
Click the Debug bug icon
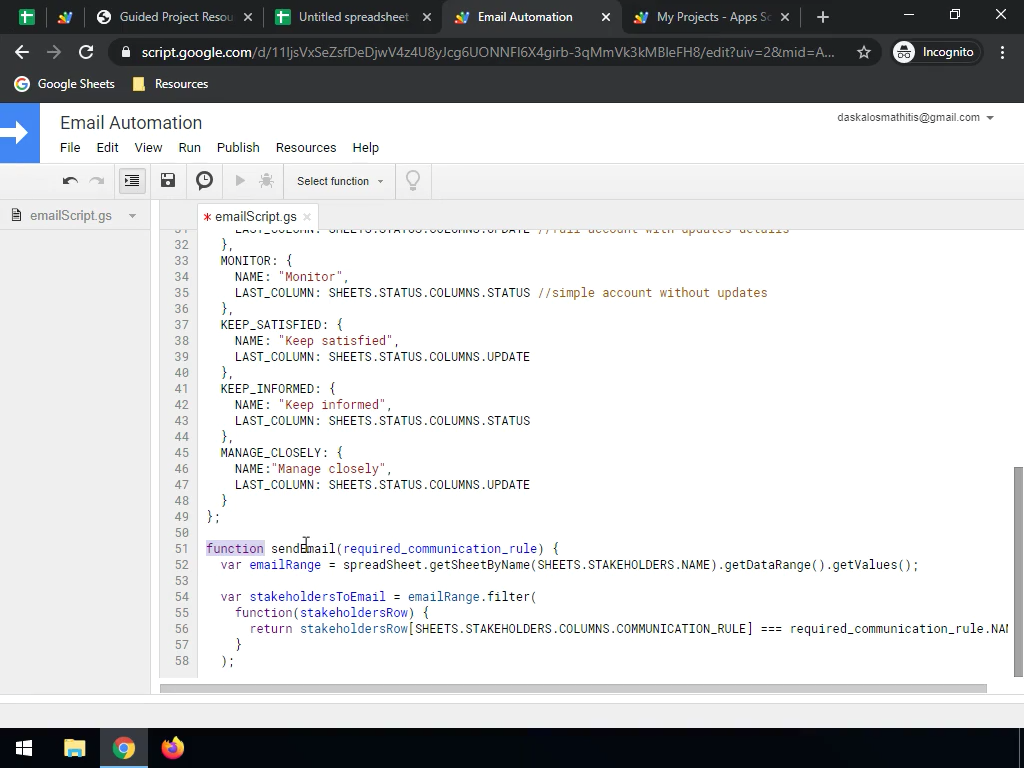266,181
